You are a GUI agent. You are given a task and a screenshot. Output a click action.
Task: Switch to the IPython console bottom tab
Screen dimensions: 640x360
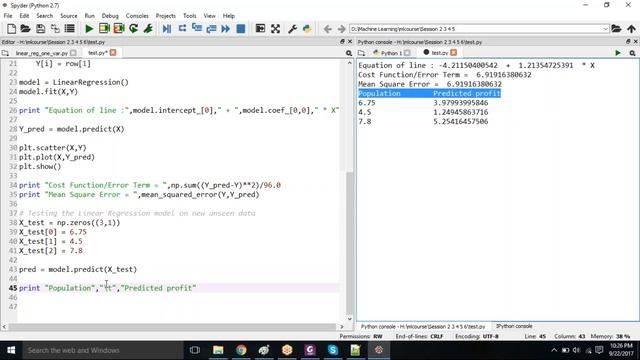point(514,326)
